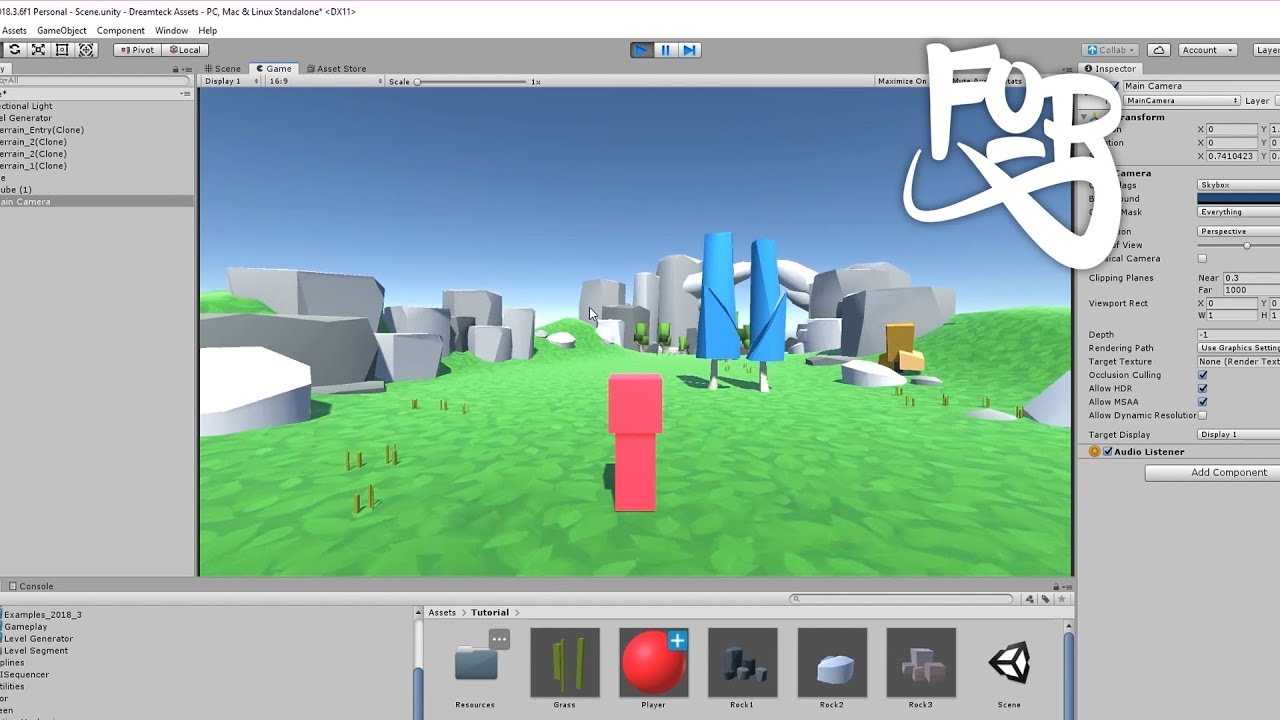Switch to the Scene tab
Screen dimensions: 1280x720
(222, 69)
